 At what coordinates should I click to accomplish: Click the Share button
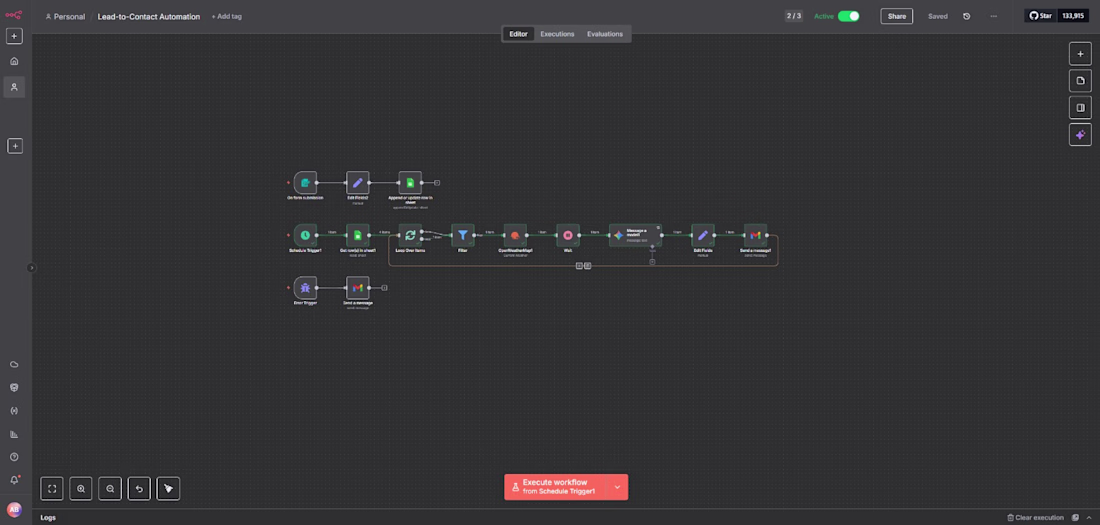pos(897,16)
